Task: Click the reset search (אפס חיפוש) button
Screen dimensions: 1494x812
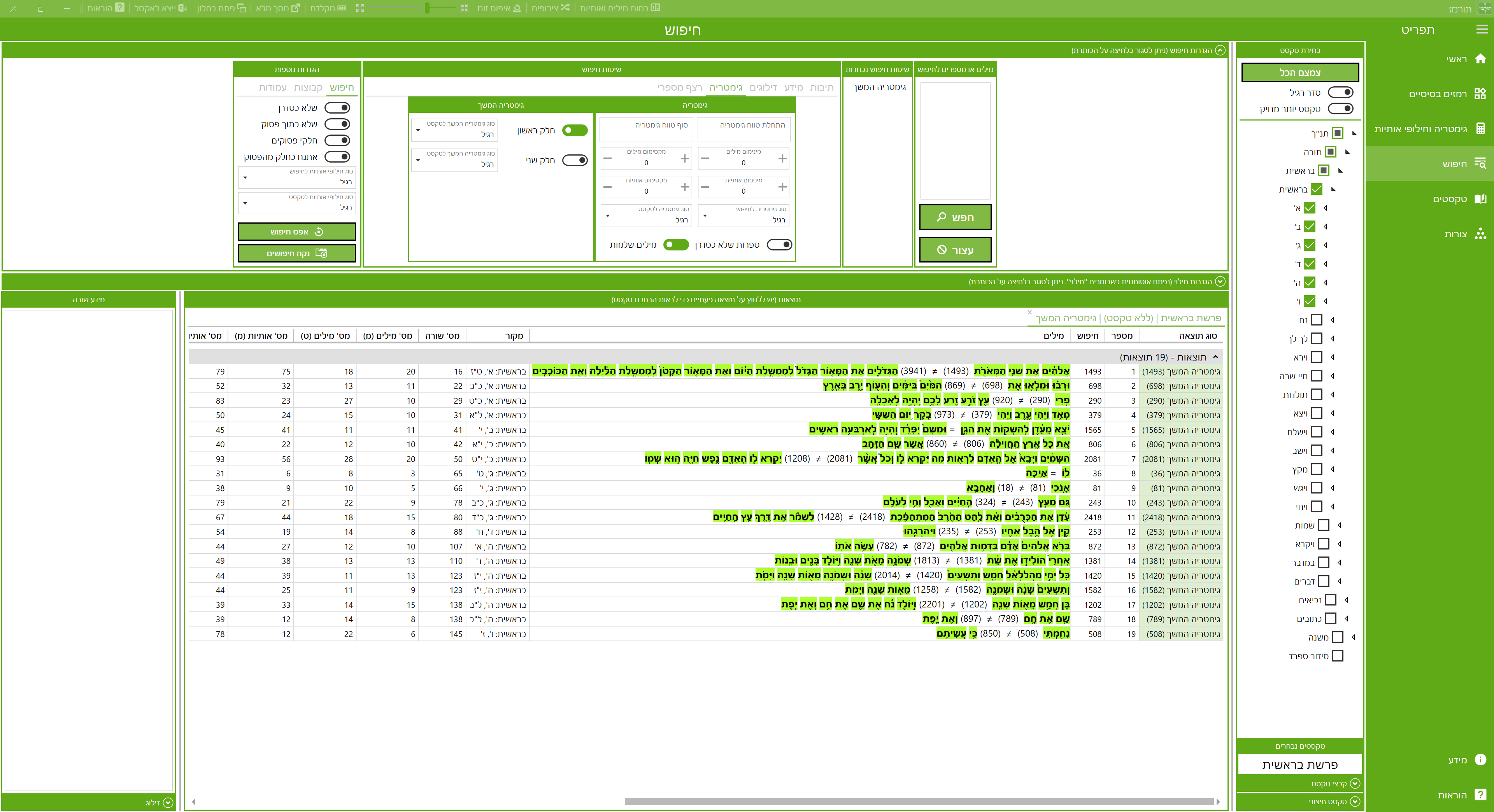Action: [x=296, y=232]
